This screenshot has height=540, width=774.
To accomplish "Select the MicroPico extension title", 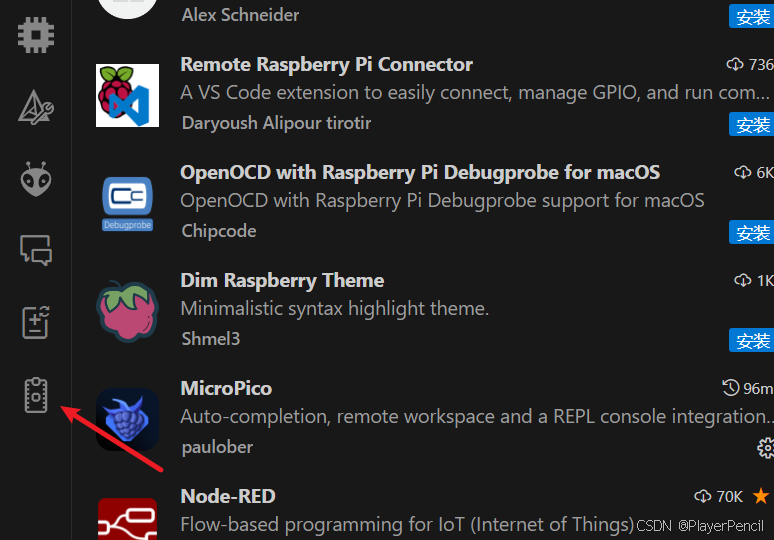I will 226,388.
